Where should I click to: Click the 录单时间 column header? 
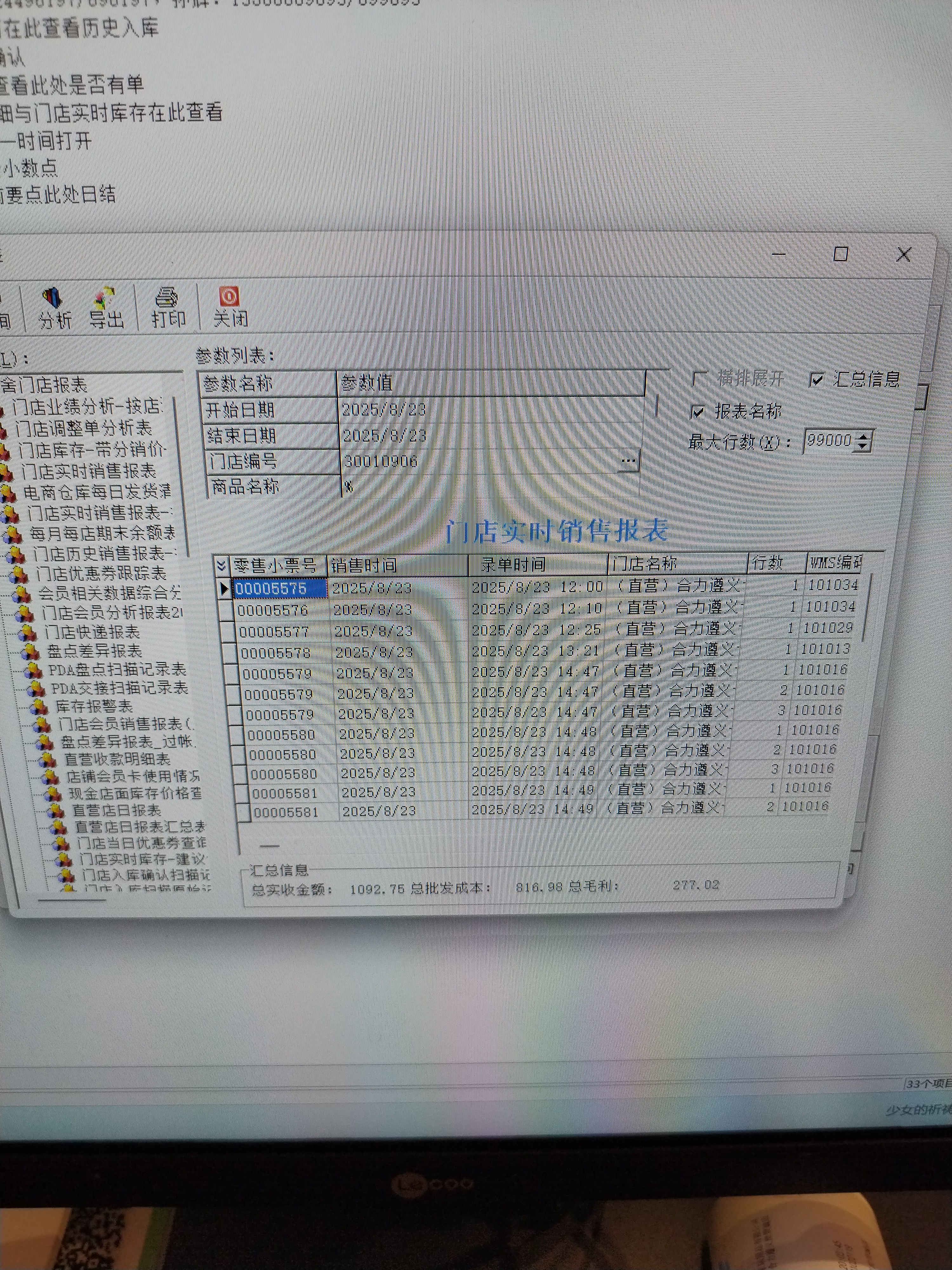pyautogui.click(x=513, y=565)
